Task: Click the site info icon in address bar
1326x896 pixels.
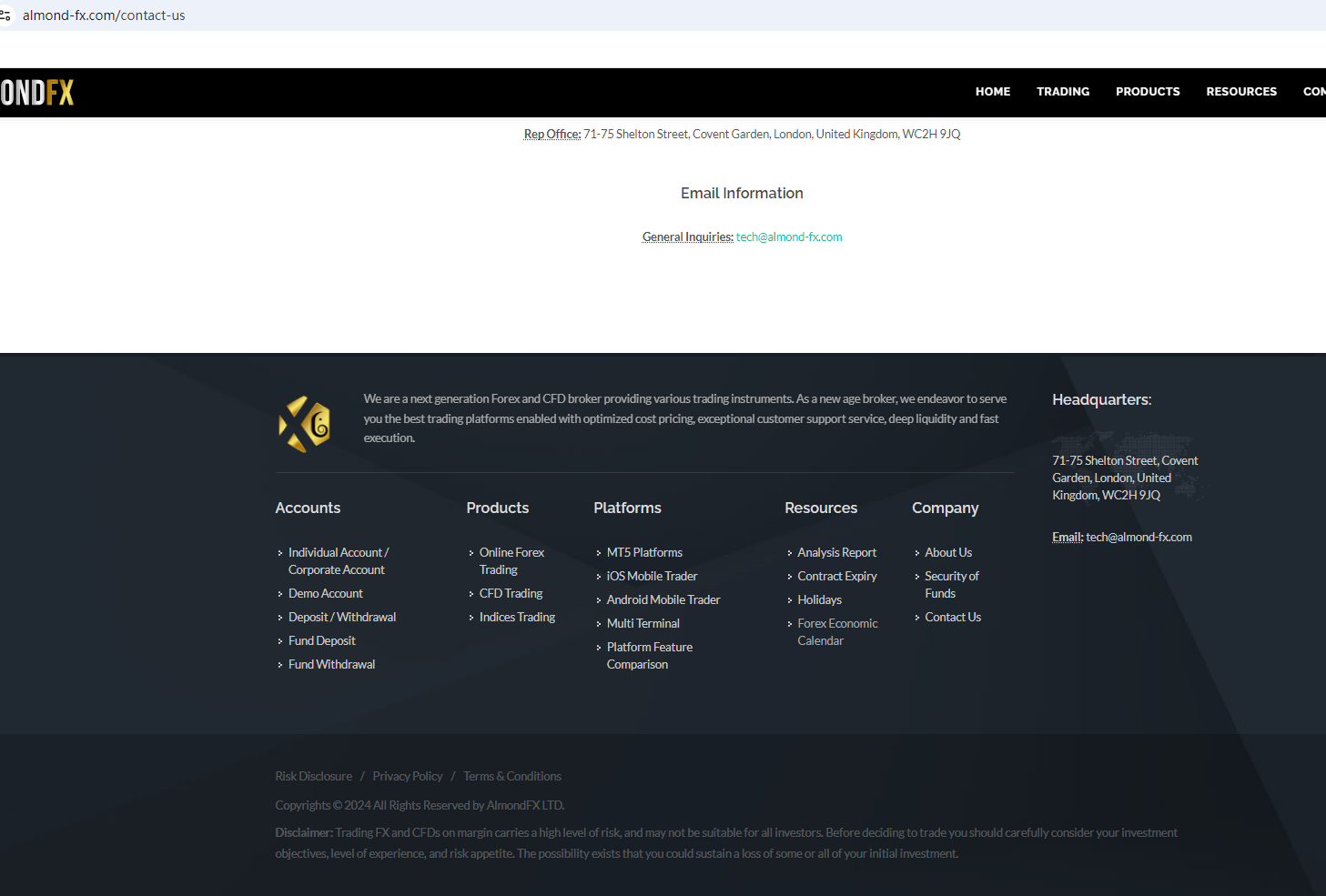Action: tap(5, 15)
